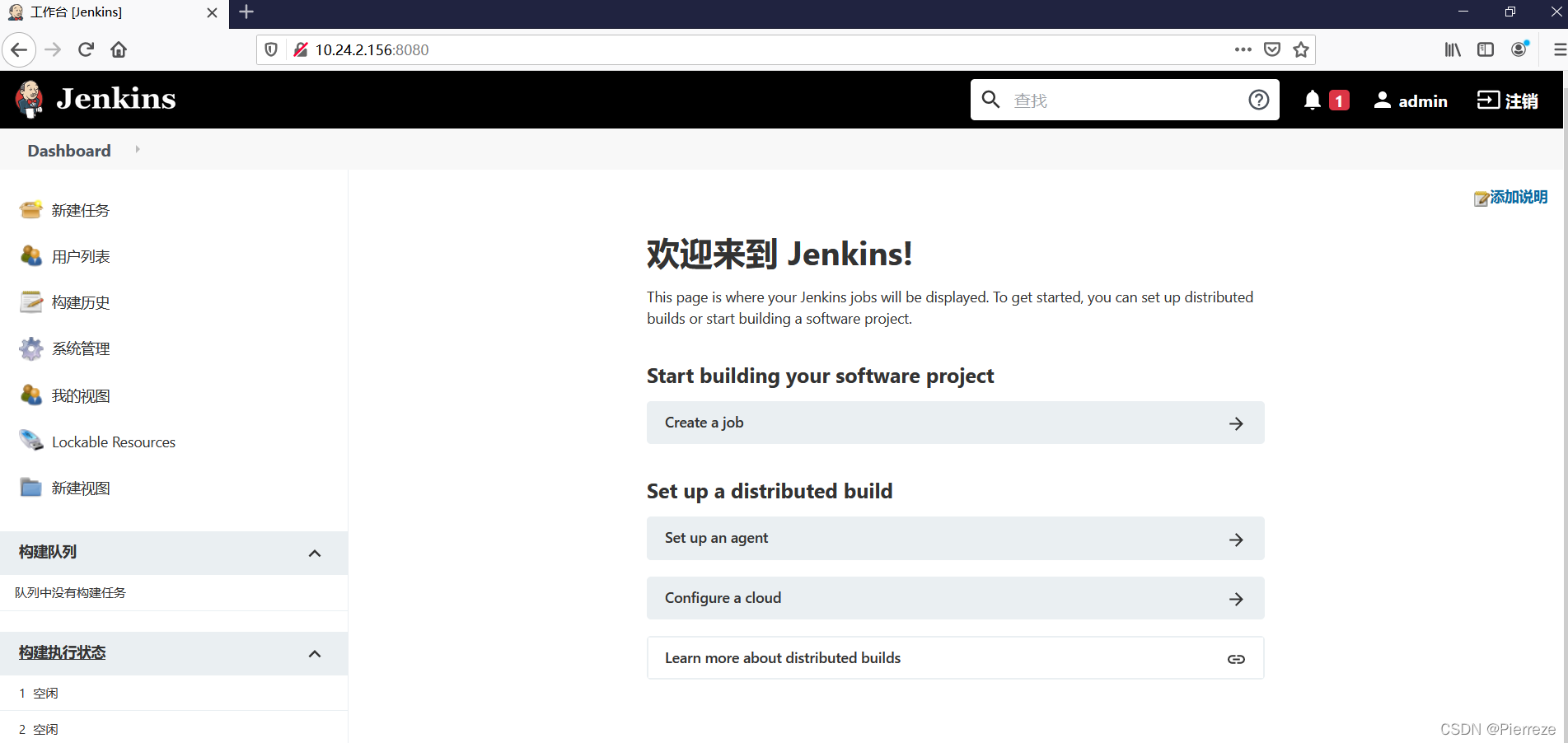The height and width of the screenshot is (743, 1568).
Task: Close the 工作台 [Jenkins] tab
Action: click(212, 12)
